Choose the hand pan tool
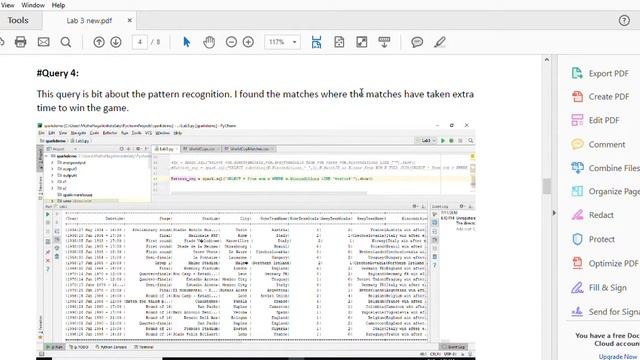640x360 pixels. pyautogui.click(x=209, y=42)
